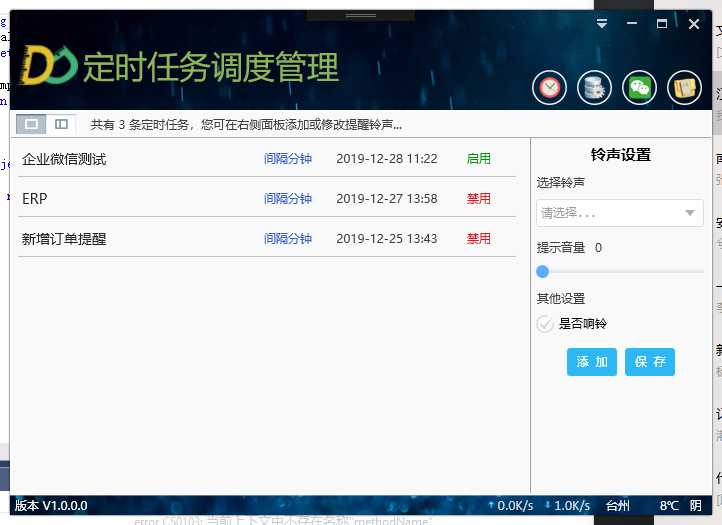
Task: Click the 提示音量 volume slider handle
Action: [x=542, y=272]
